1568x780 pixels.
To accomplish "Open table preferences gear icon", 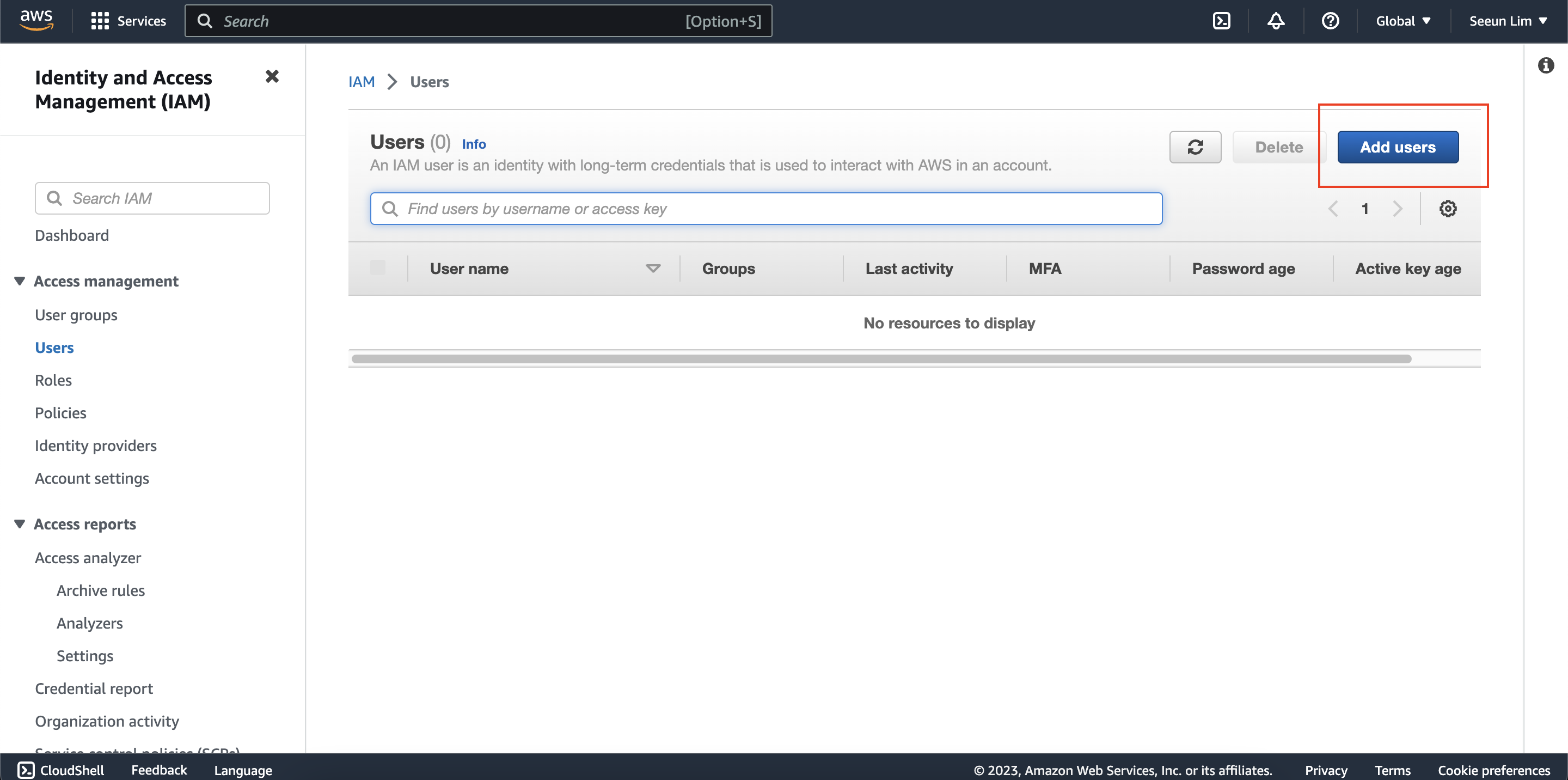I will [x=1448, y=209].
